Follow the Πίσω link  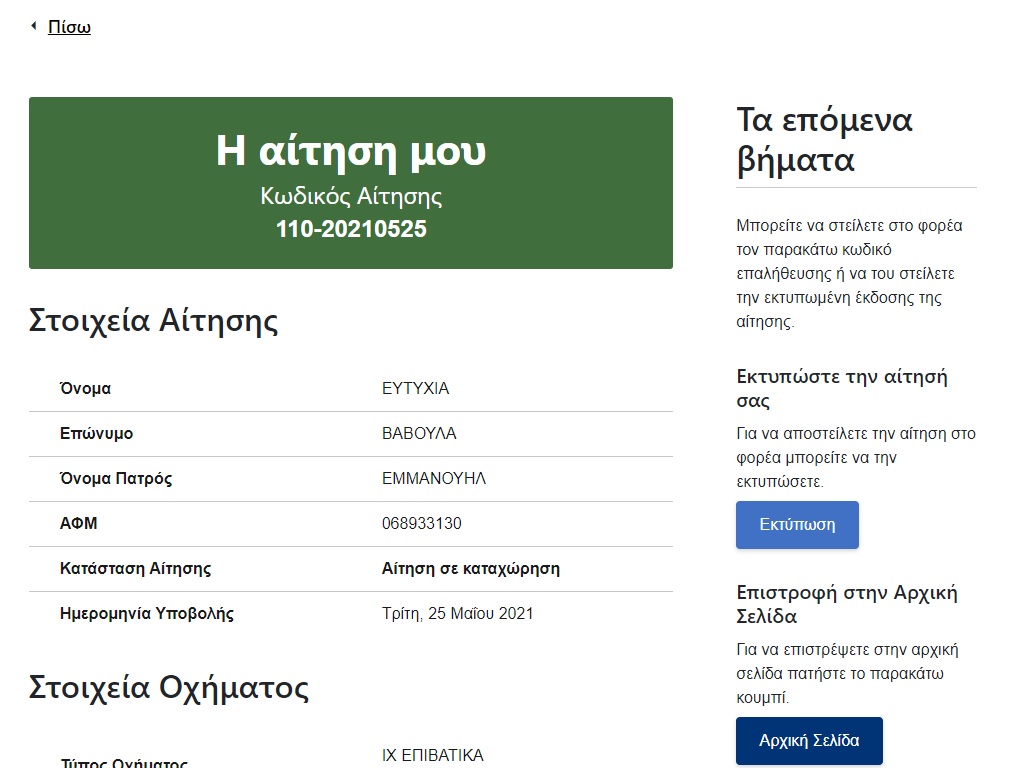[69, 27]
